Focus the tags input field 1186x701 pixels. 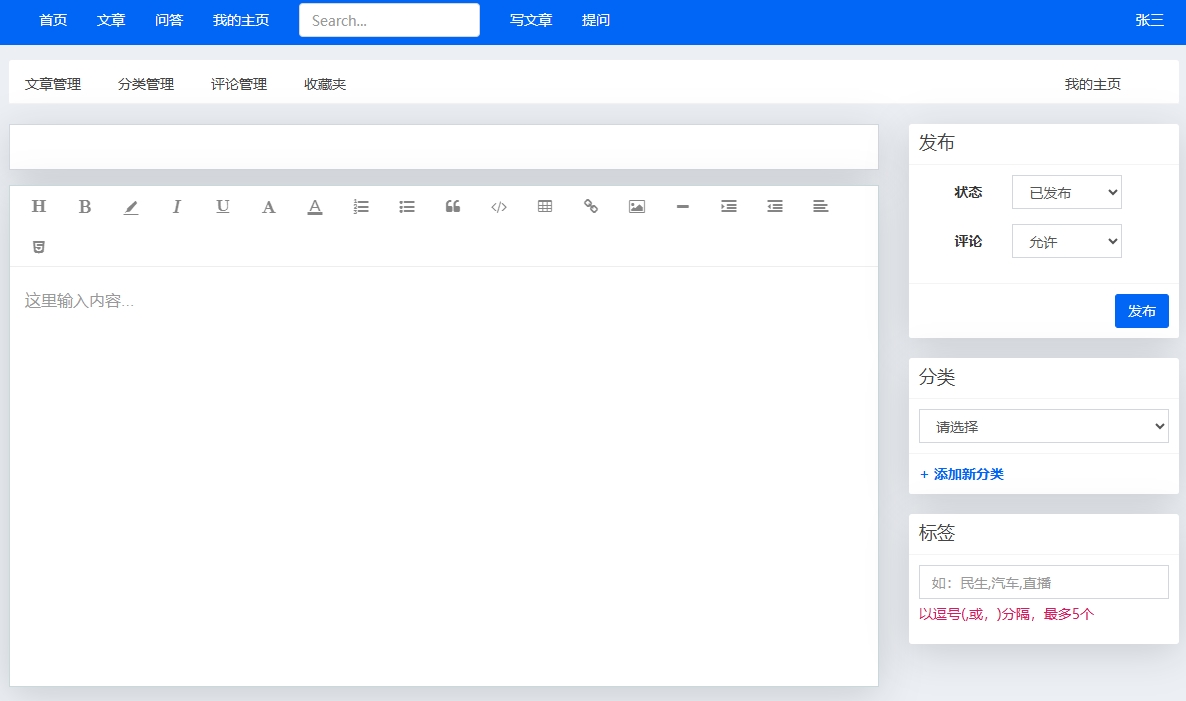(1043, 582)
